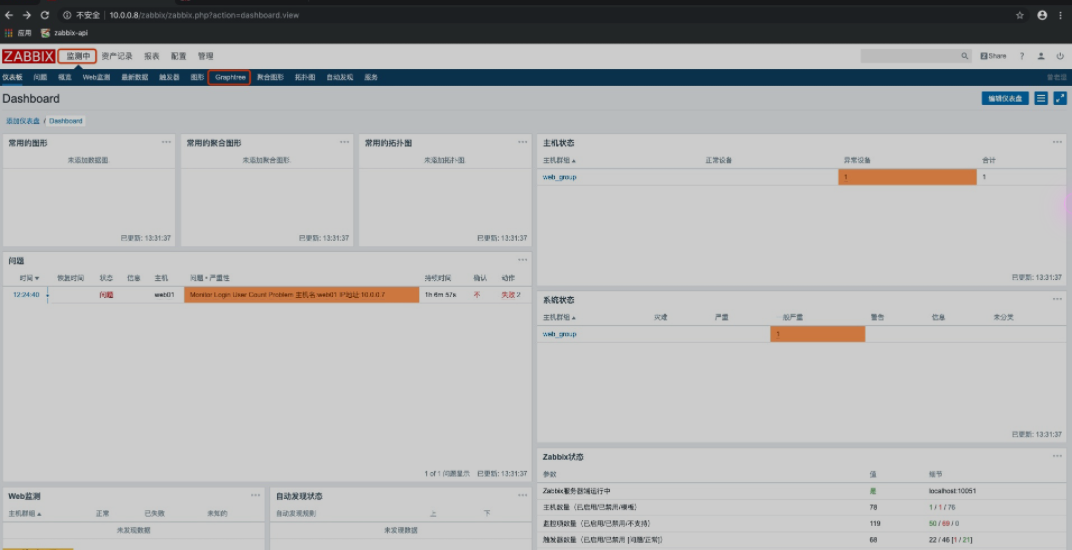
Task: Open the 问题 widget ellipsis menu
Action: (x=522, y=260)
